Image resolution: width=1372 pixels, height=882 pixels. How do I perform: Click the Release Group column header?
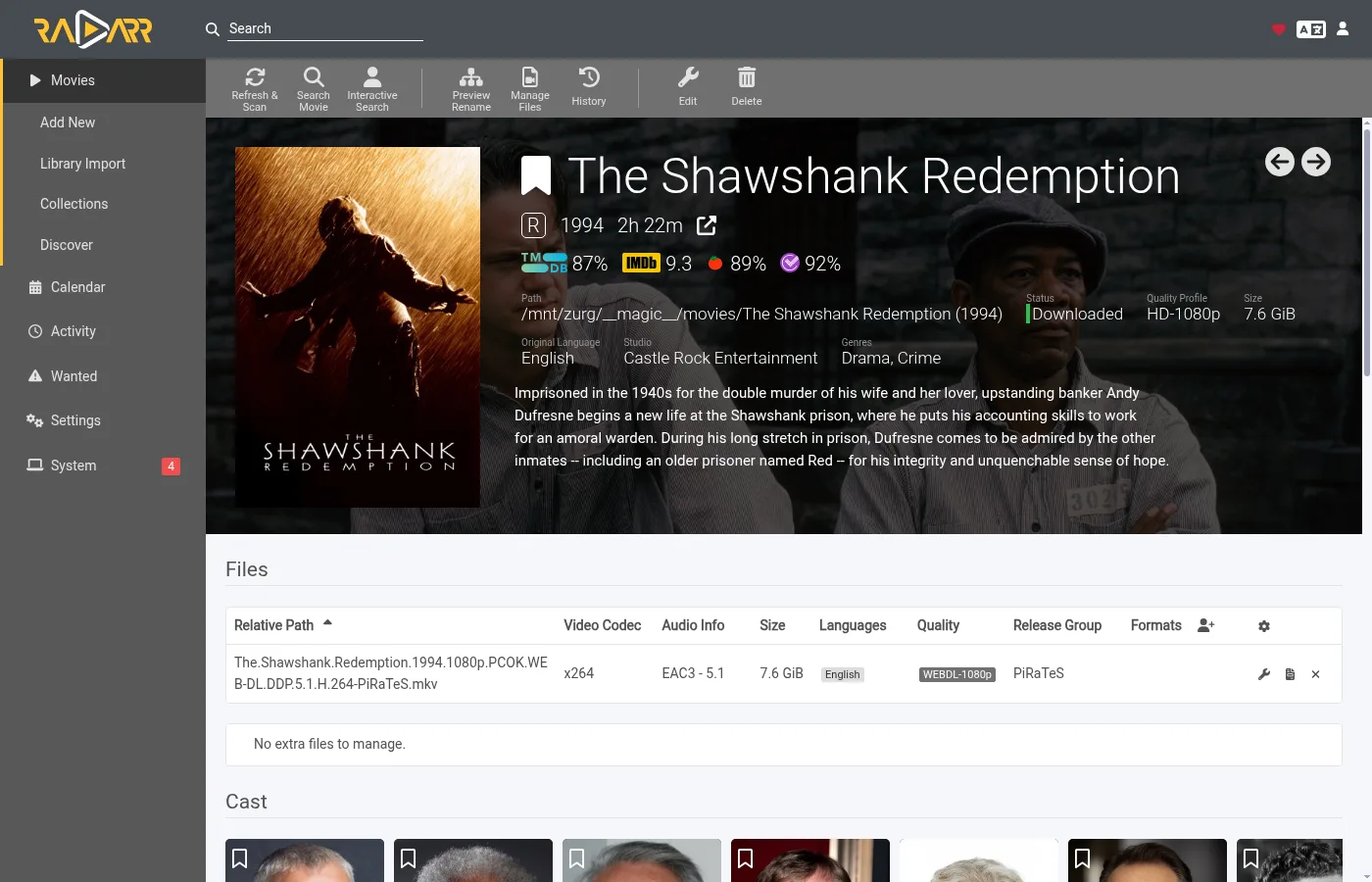click(x=1057, y=625)
